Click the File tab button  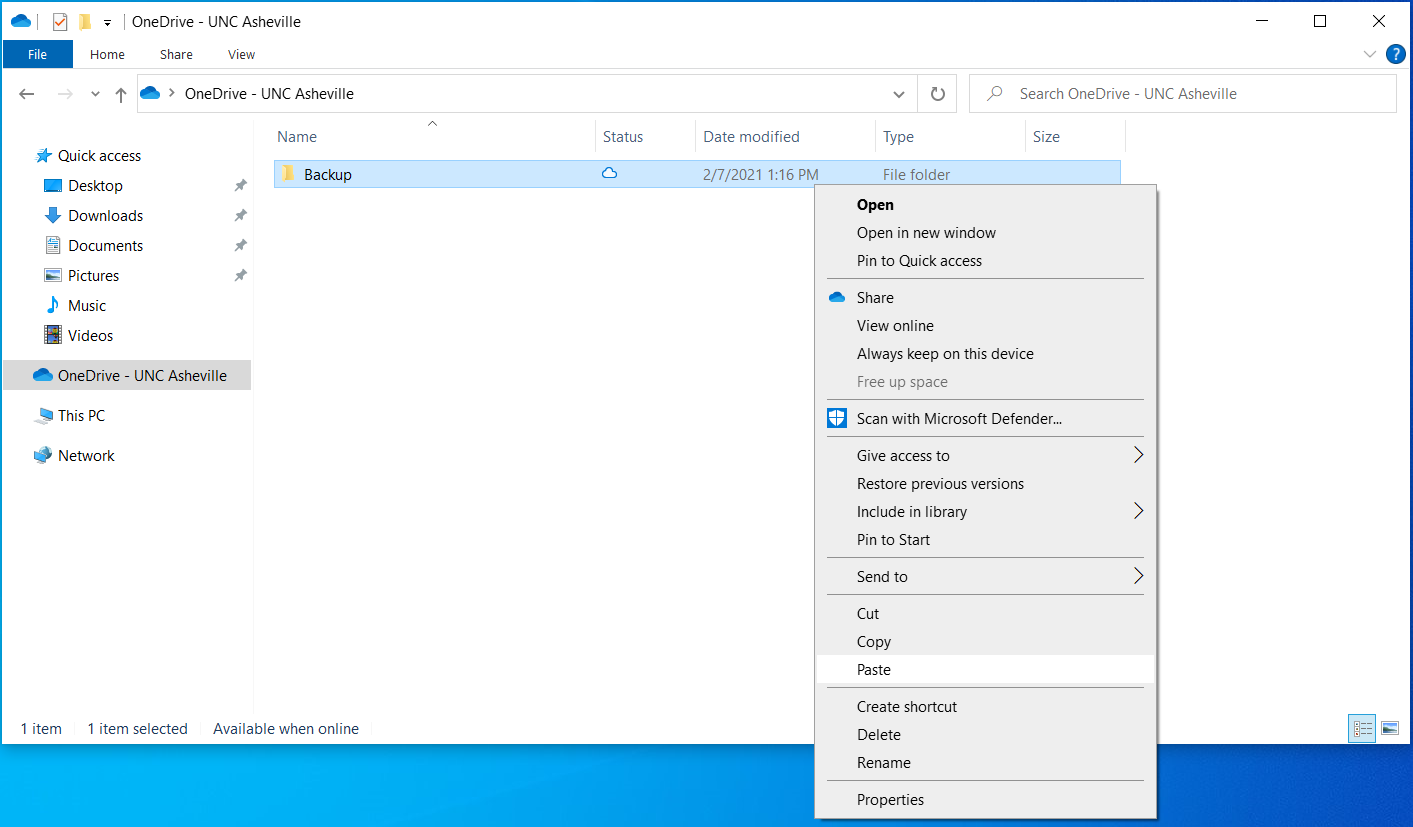[x=38, y=55]
